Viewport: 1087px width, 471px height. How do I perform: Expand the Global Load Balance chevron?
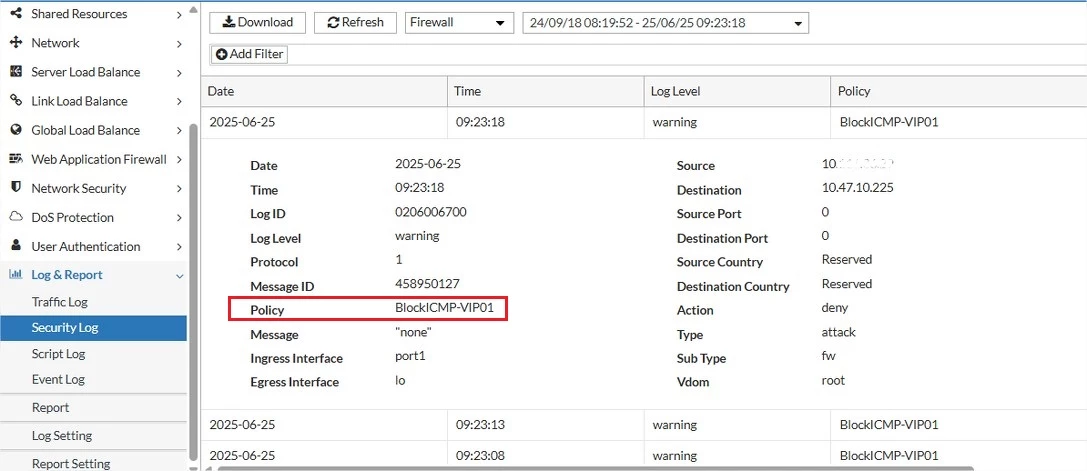(179, 131)
